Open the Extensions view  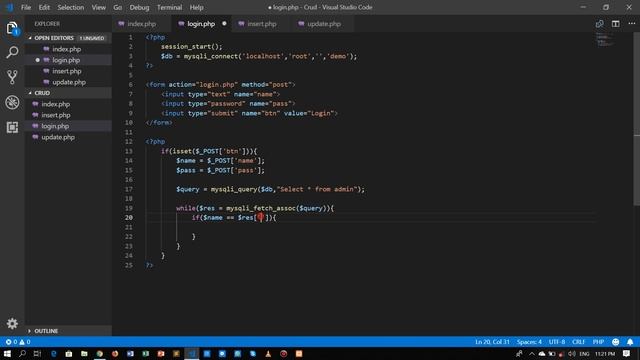click(x=12, y=127)
